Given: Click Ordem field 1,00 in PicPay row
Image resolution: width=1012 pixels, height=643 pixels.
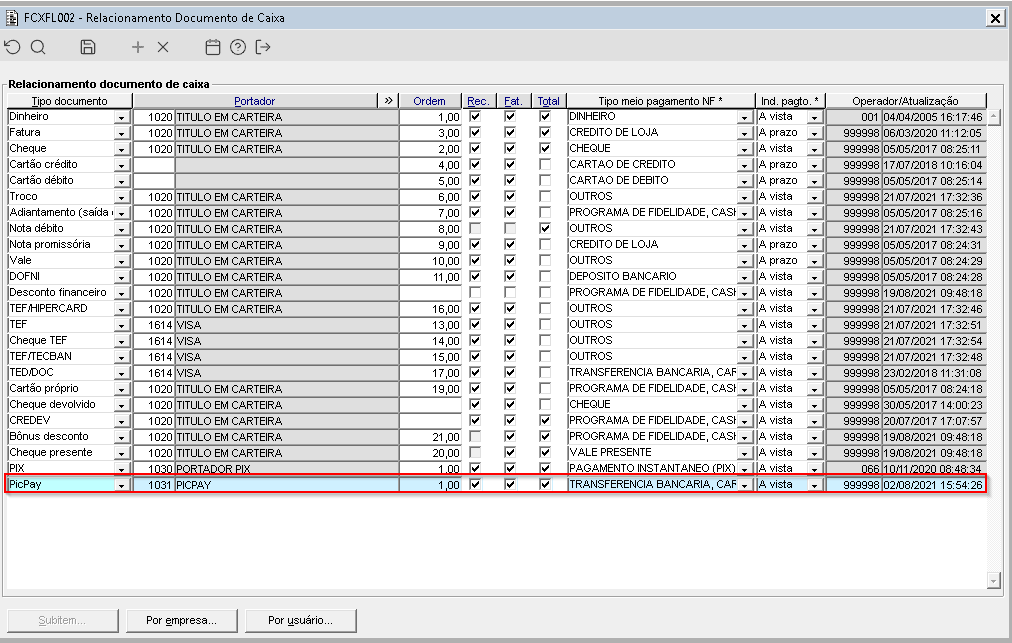Looking at the screenshot, I should (x=430, y=485).
